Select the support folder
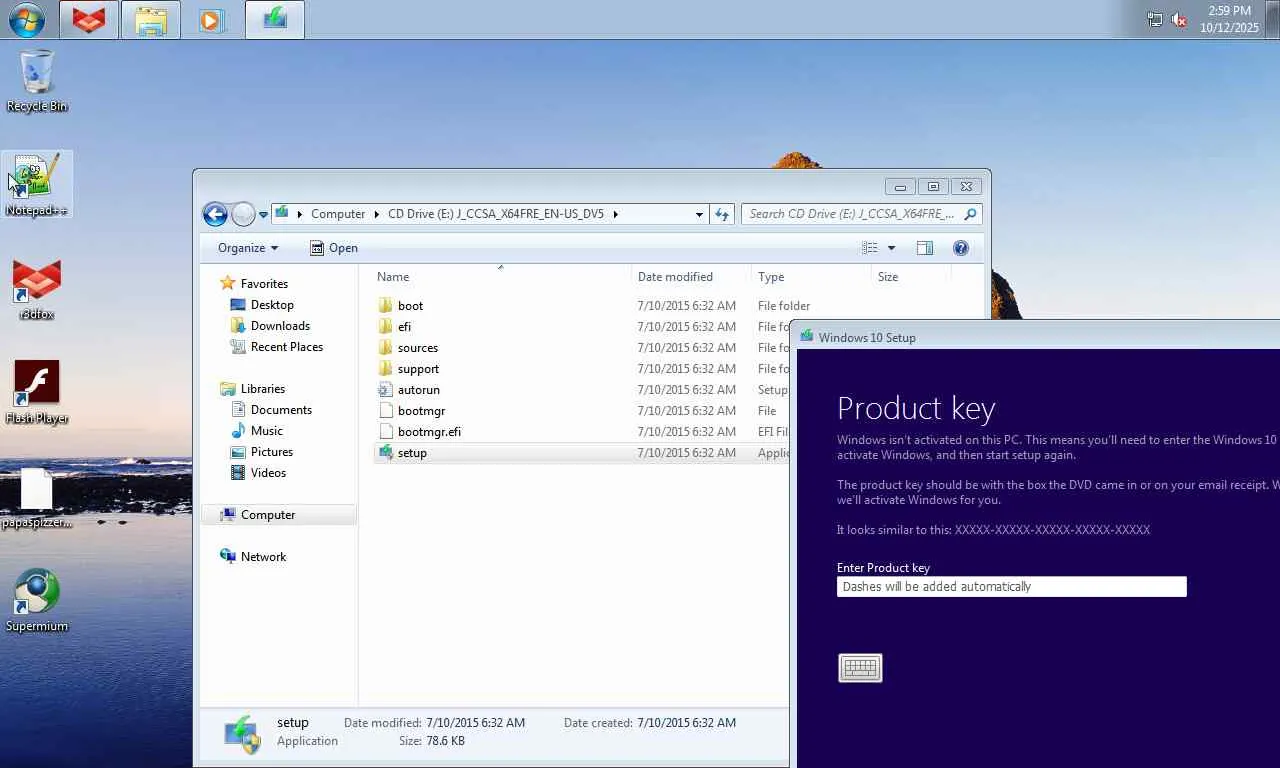 pos(418,369)
